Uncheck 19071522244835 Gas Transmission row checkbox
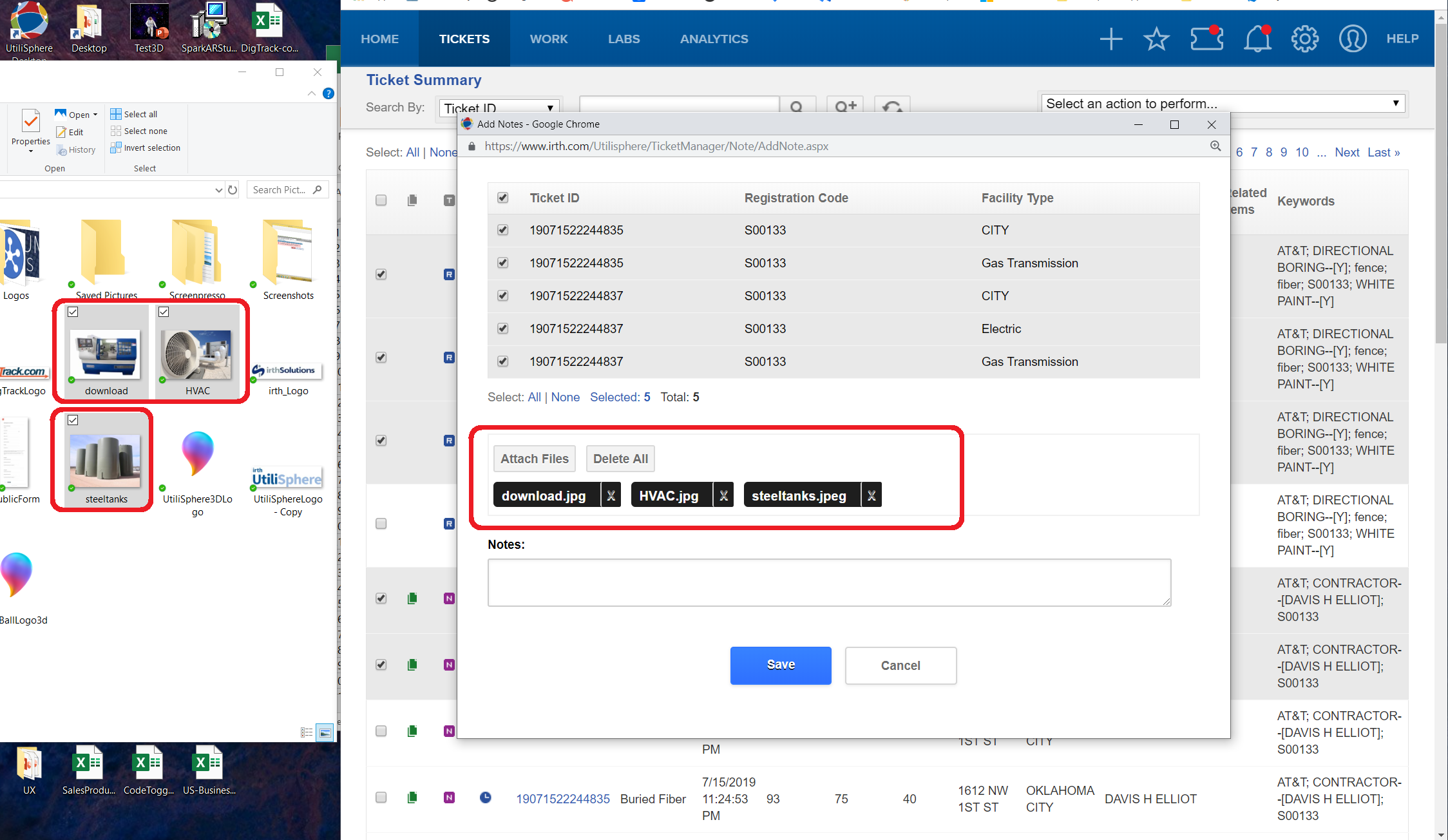Viewport: 1448px width, 840px height. tap(503, 263)
